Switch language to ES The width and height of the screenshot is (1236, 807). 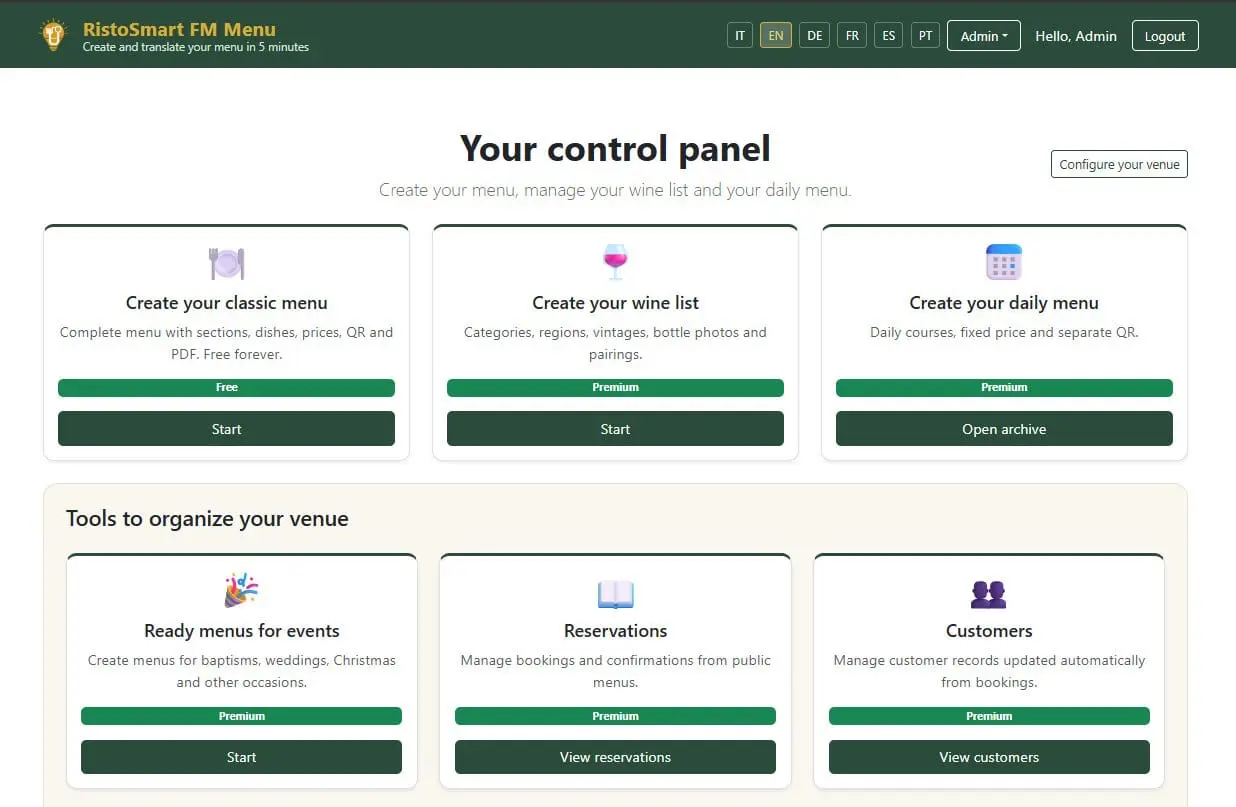pyautogui.click(x=889, y=35)
